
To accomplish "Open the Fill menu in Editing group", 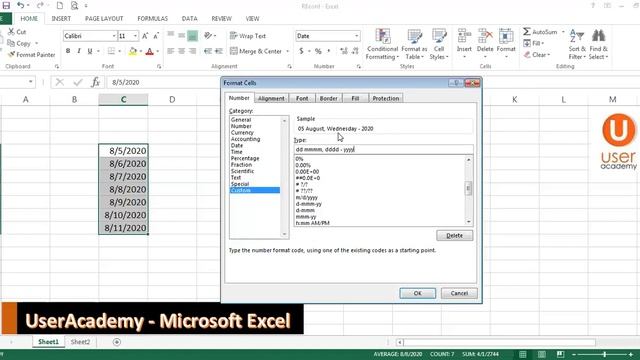I will click(534, 43).
